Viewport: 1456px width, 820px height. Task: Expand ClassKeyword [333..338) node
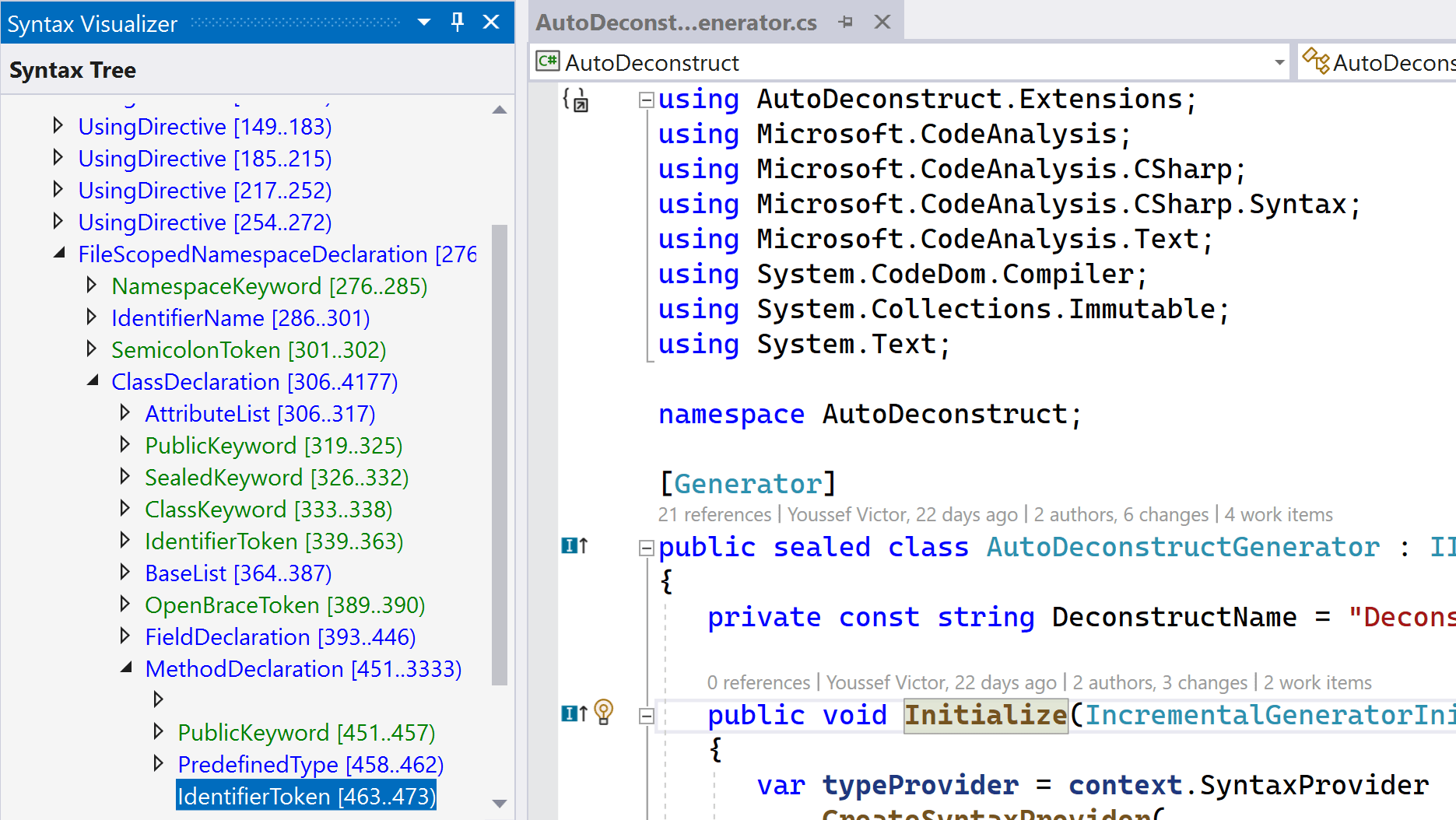125,508
